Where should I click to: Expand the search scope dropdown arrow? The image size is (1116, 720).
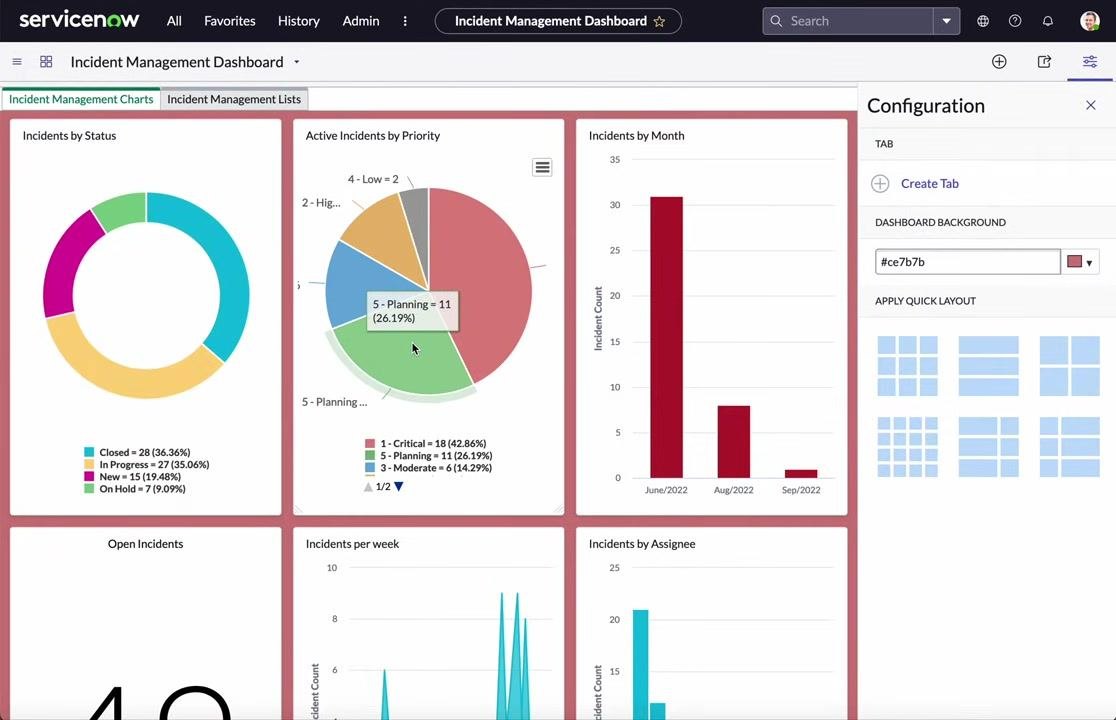[947, 21]
